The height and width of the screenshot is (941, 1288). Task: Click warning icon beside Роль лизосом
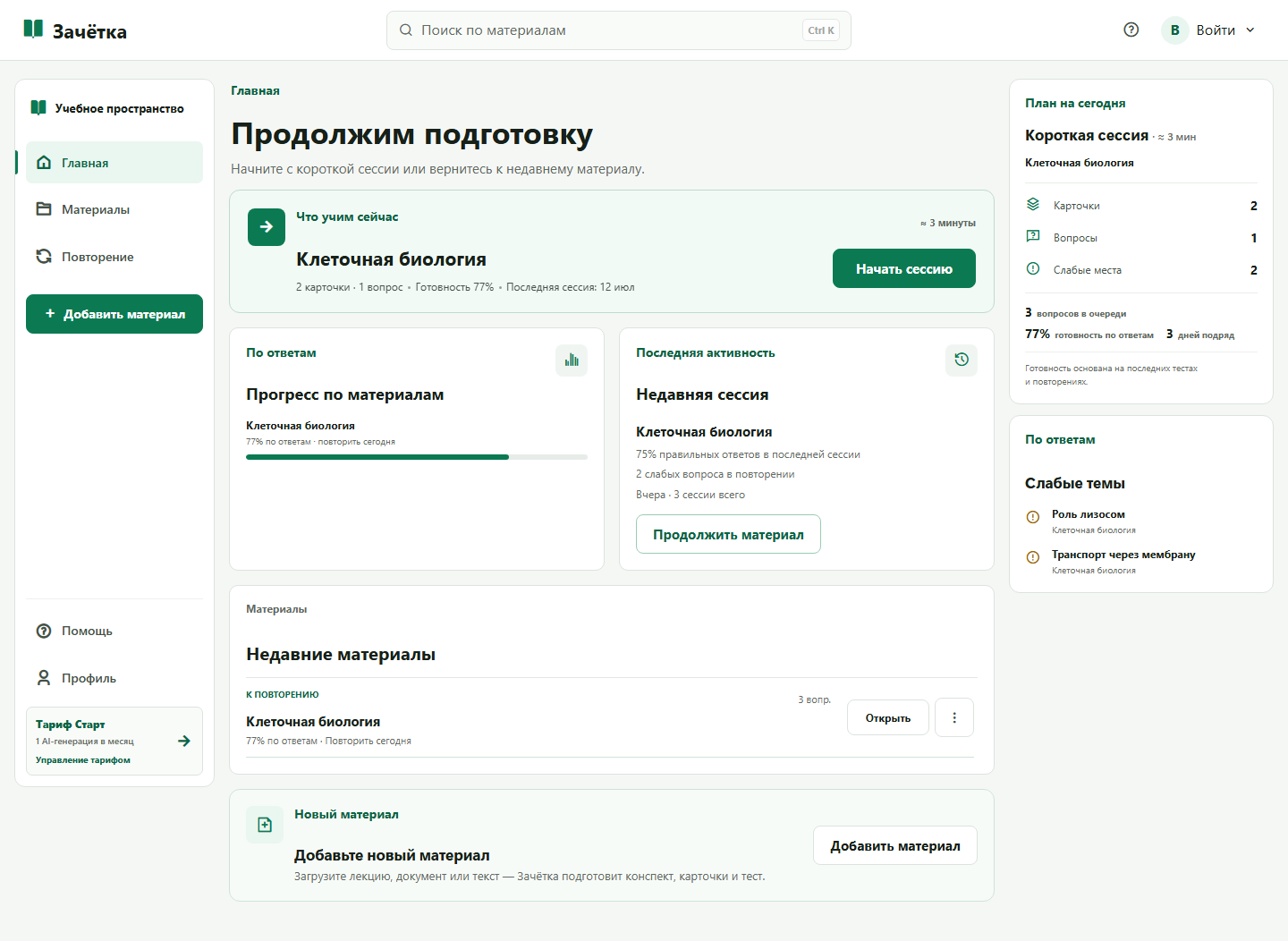click(1033, 517)
